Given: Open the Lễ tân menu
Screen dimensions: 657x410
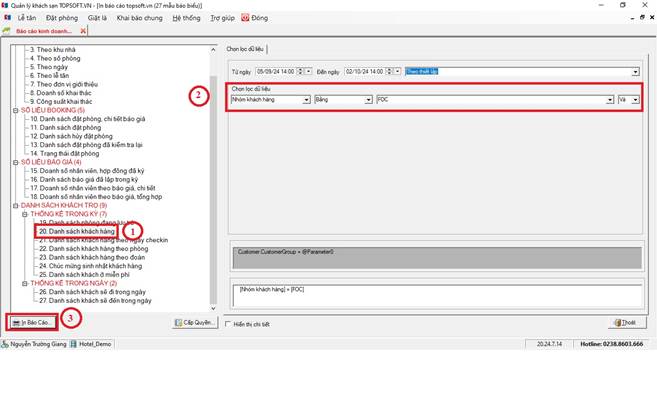Looking at the screenshot, I should coord(27,18).
